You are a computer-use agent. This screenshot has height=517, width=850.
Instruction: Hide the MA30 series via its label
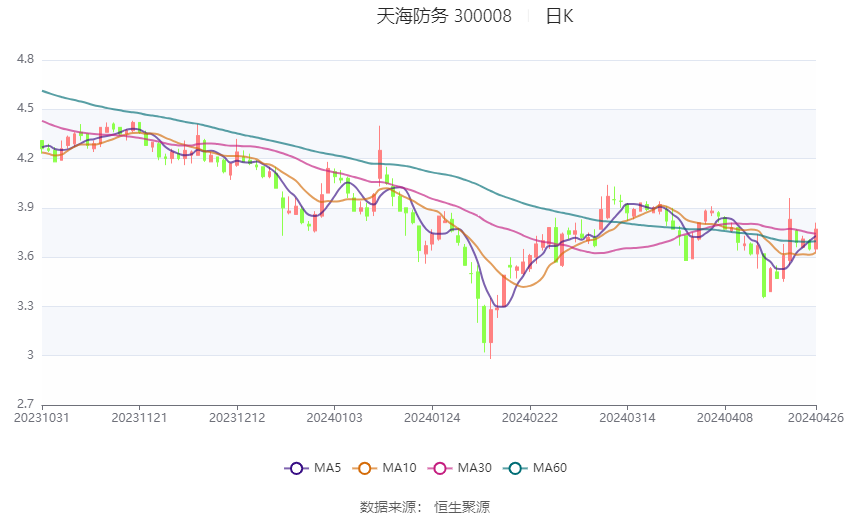pyautogui.click(x=475, y=468)
